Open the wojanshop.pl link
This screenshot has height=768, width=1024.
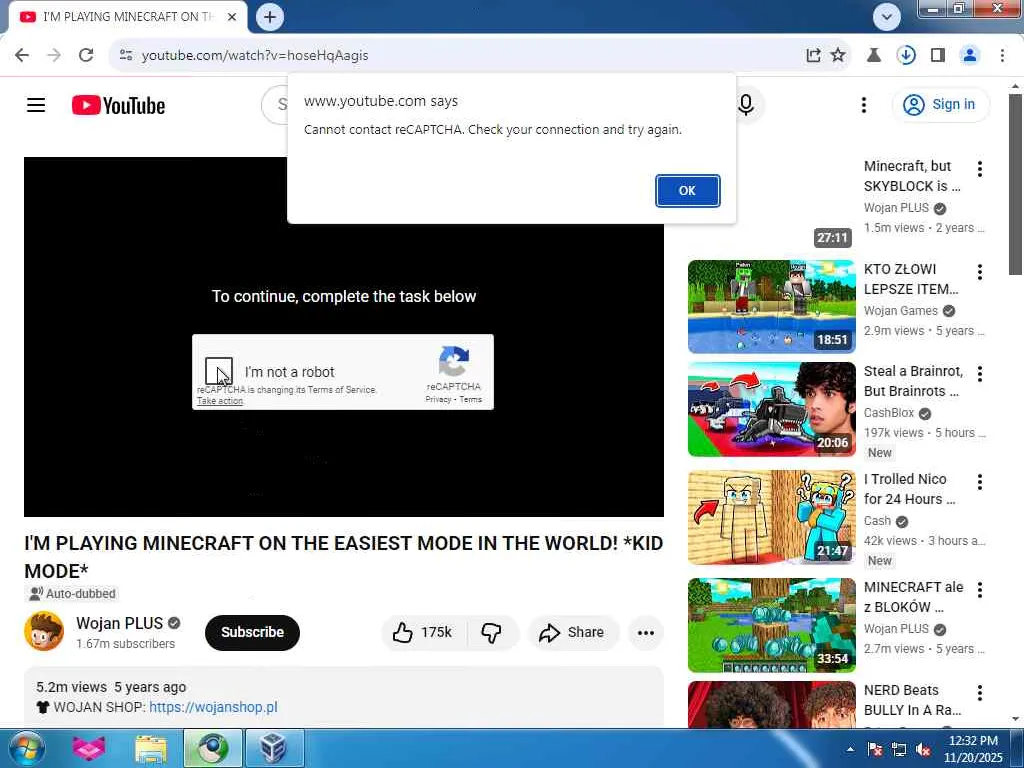[x=213, y=707]
